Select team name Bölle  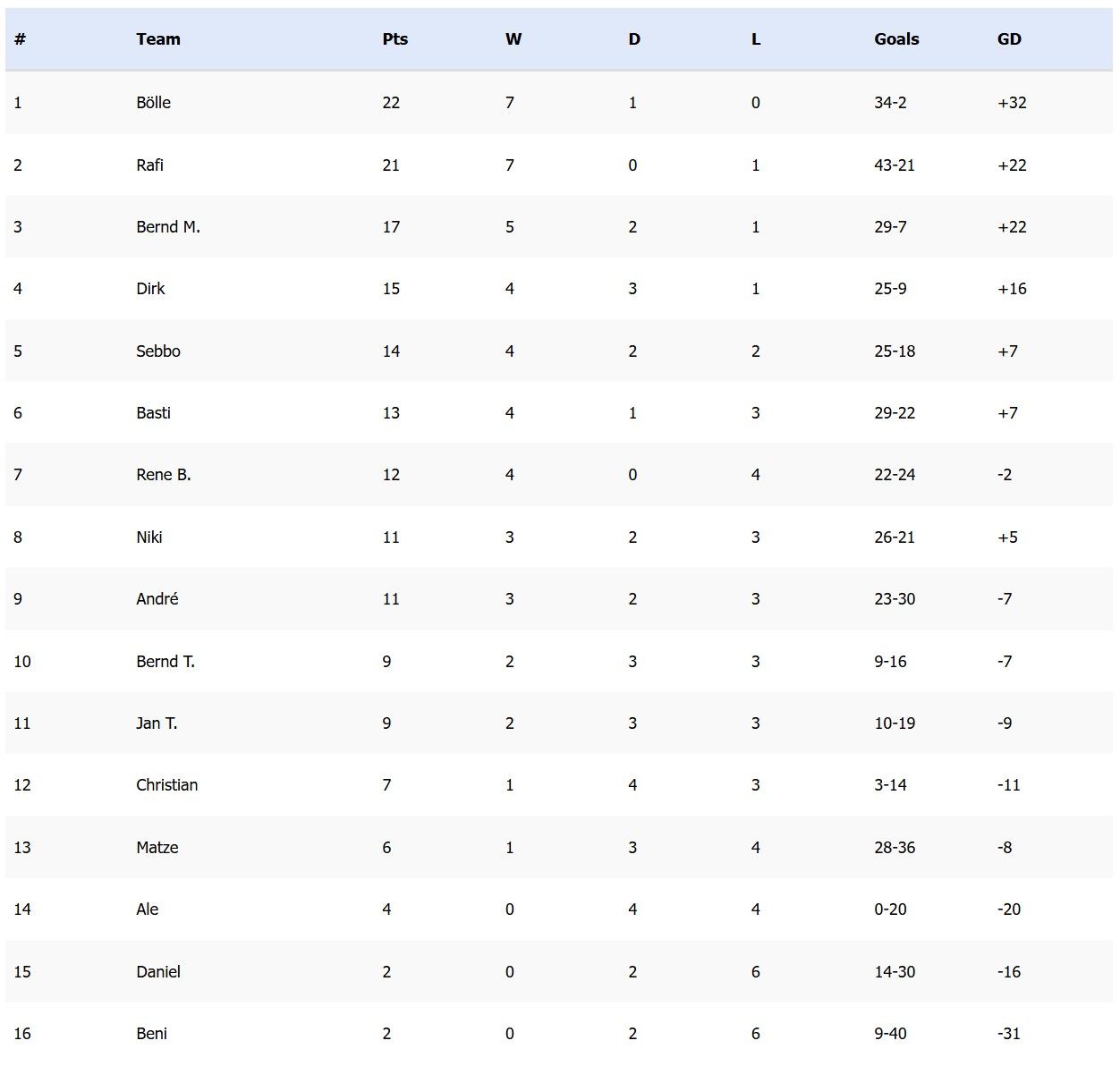point(153,103)
